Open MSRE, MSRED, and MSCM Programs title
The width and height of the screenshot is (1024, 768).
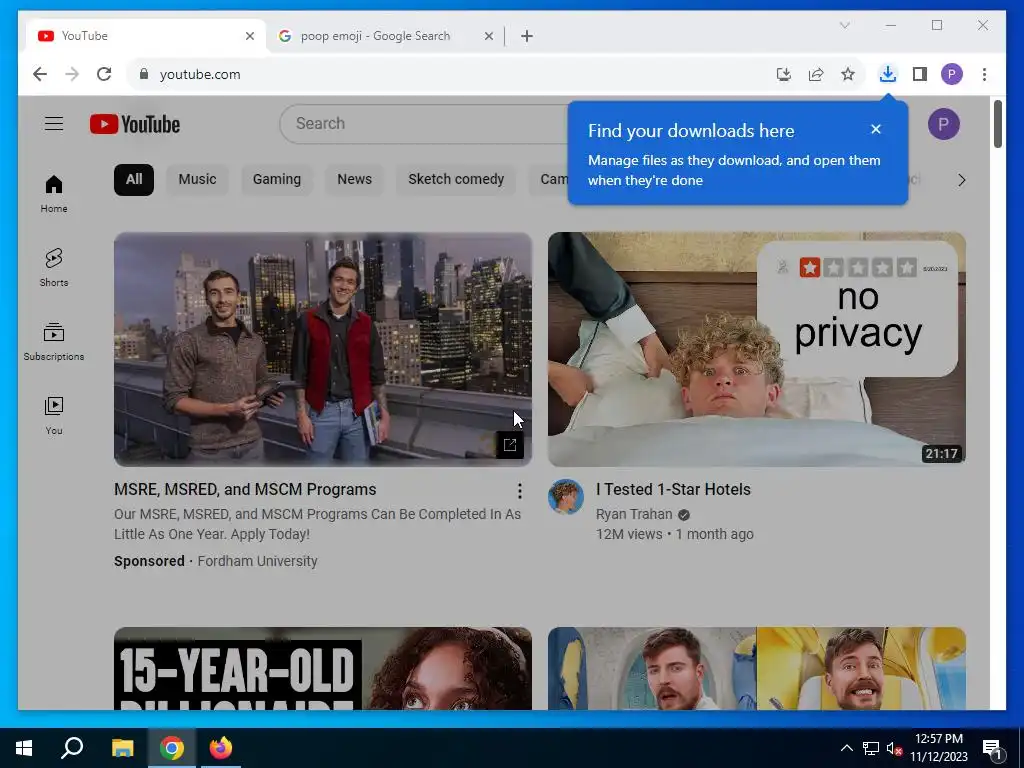tap(245, 489)
